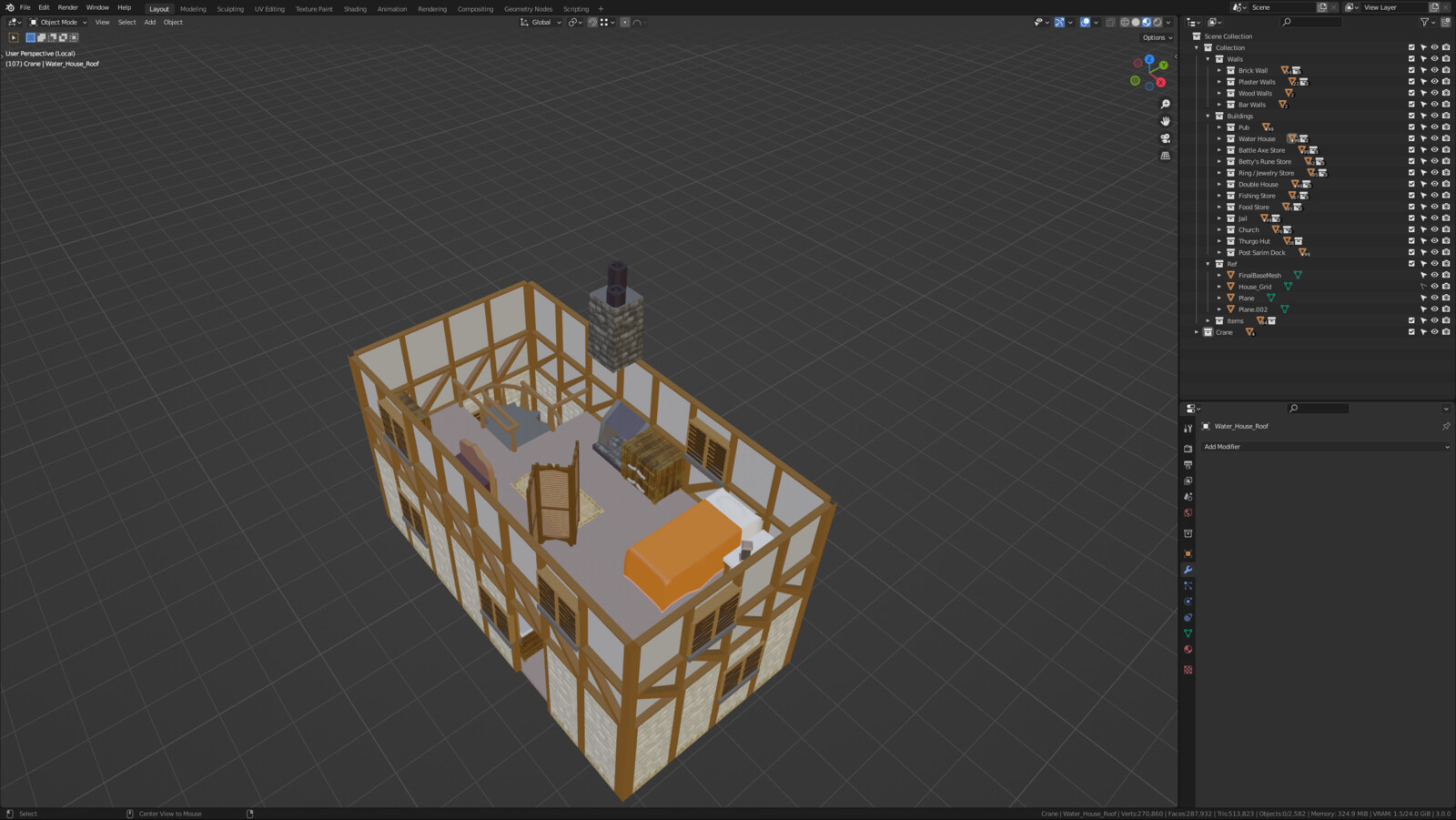Screen dimensions: 1456x820
Task: Click the Scene name field
Action: (x=1283, y=7)
